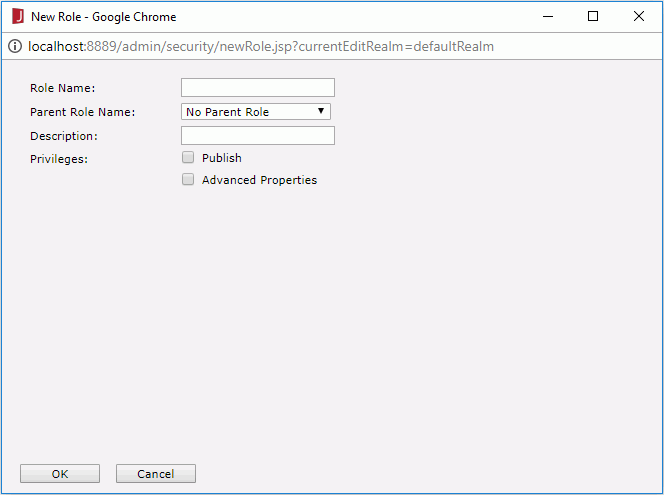The width and height of the screenshot is (664, 495).
Task: Confirm with the OK button
Action: (x=60, y=473)
